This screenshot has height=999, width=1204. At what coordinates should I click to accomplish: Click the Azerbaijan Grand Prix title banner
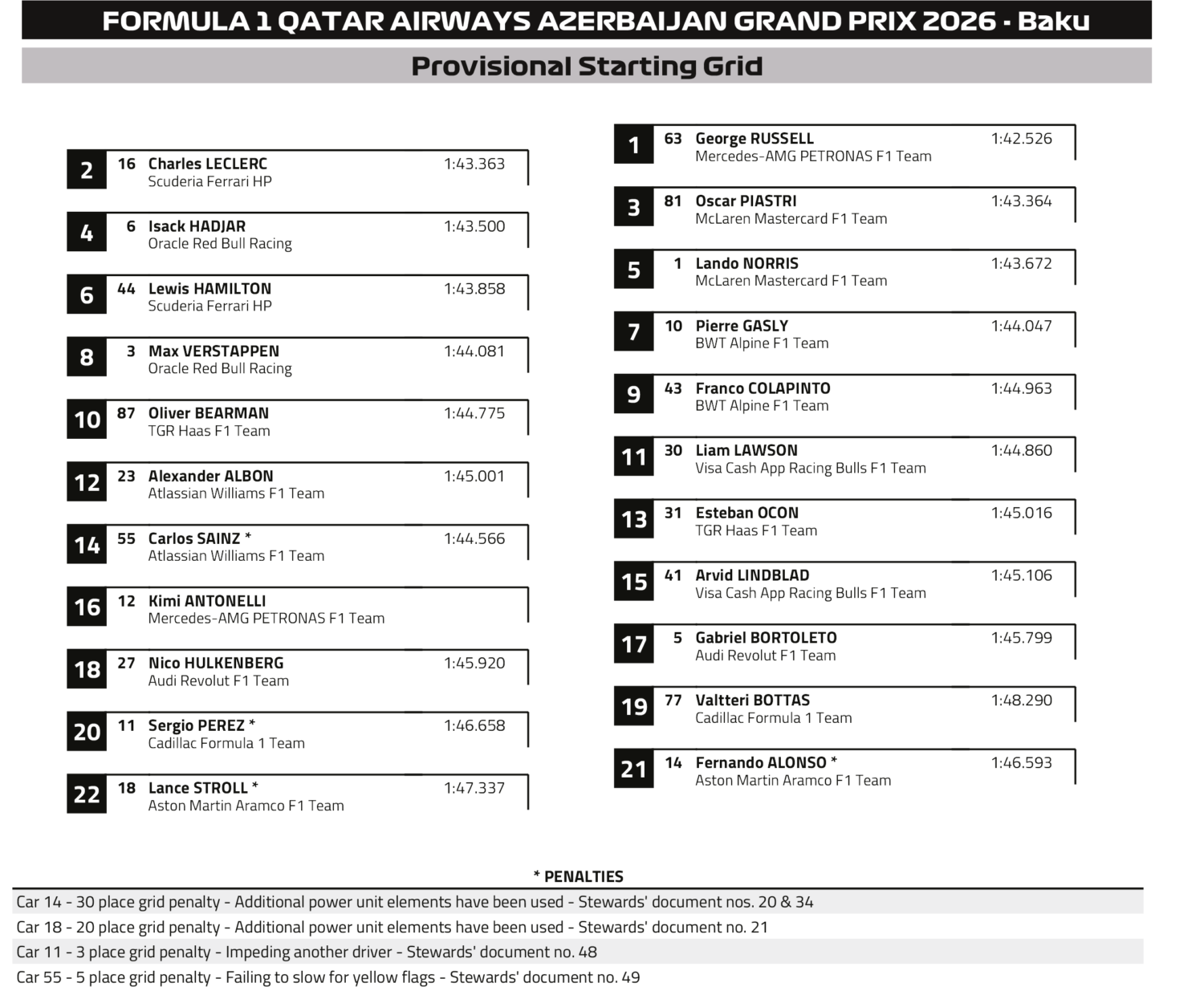pos(587,20)
